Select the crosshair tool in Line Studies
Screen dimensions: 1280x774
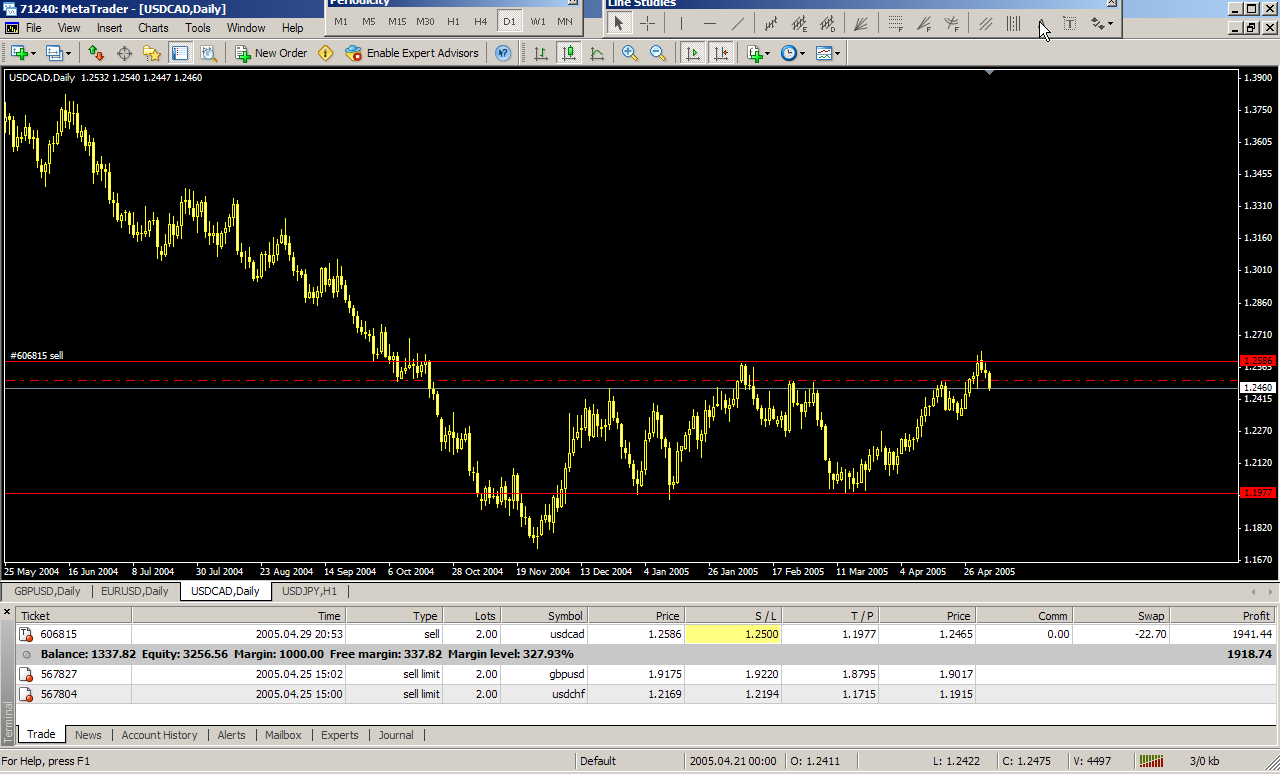(648, 23)
